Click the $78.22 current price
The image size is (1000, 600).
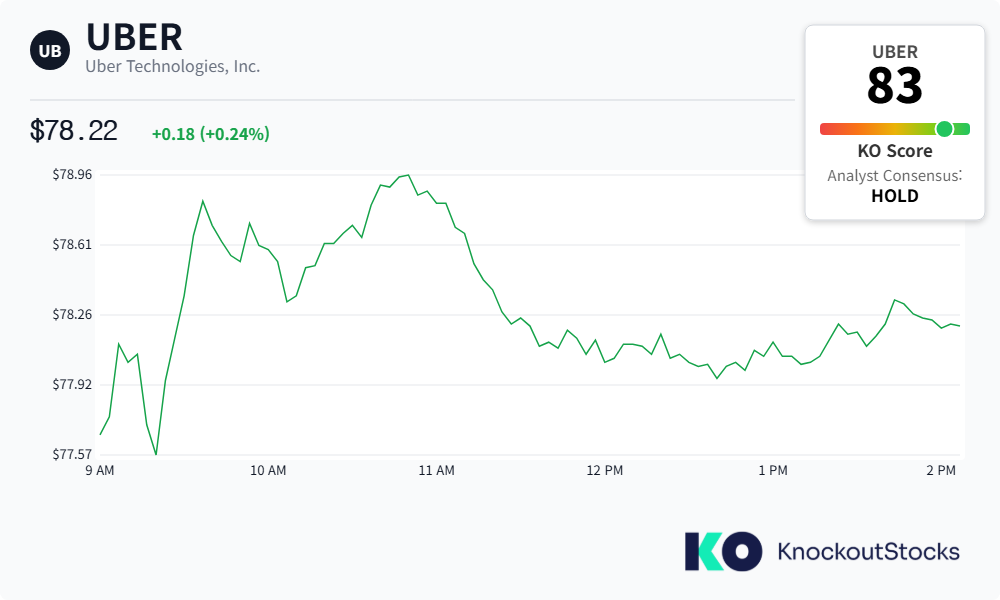click(x=74, y=131)
